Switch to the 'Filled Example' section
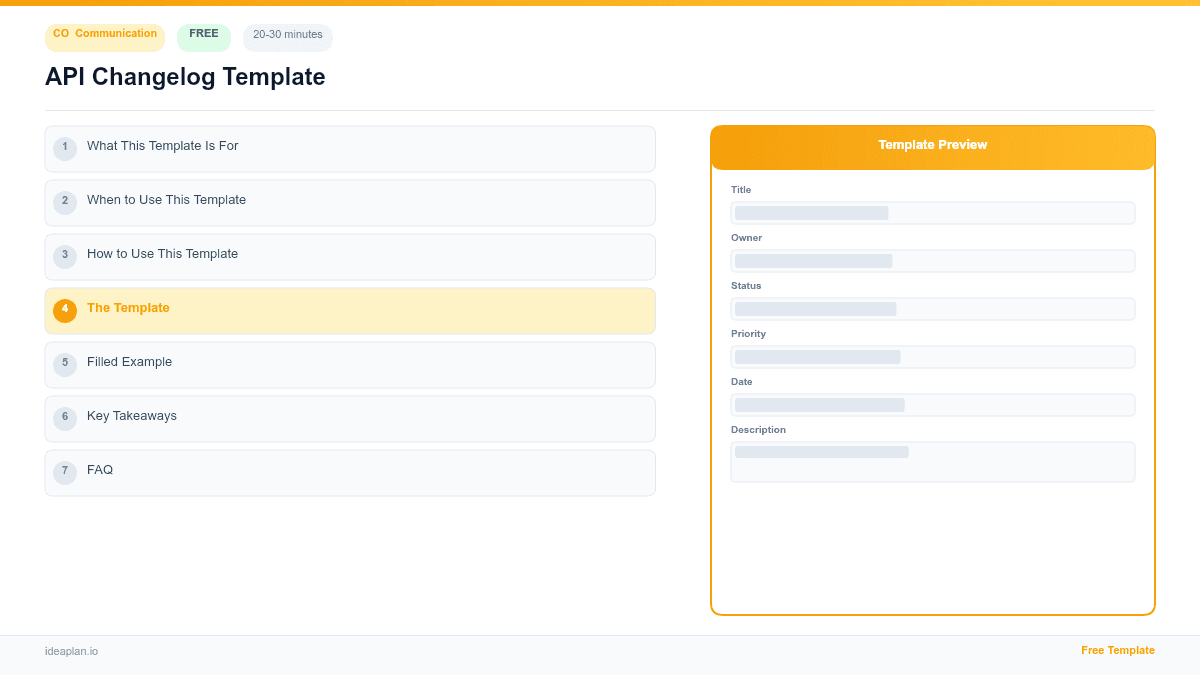This screenshot has height=675, width=1200. tap(350, 364)
